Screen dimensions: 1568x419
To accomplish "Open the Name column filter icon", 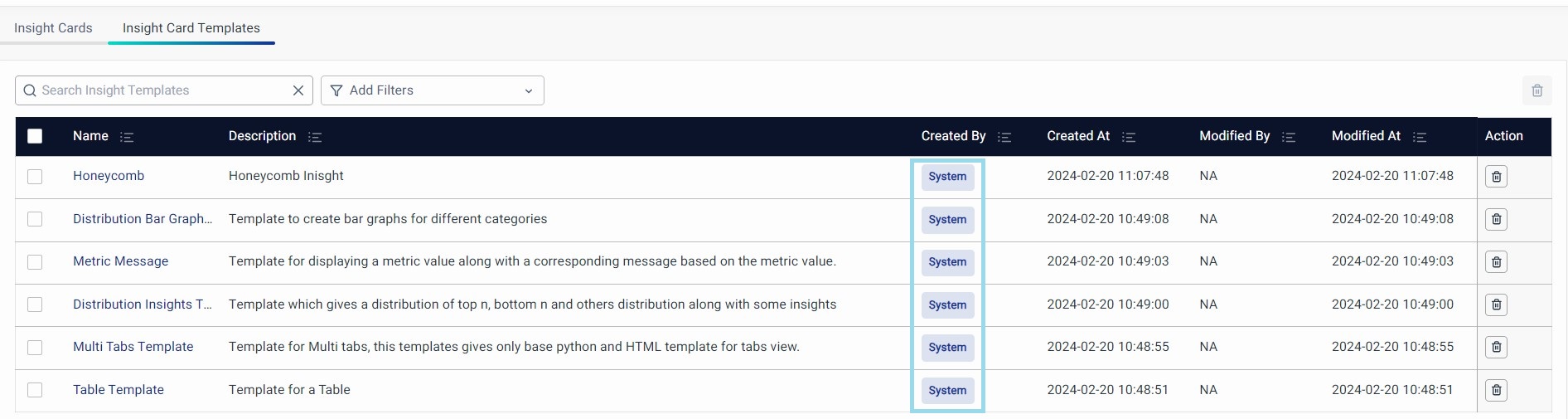I will 127,137.
